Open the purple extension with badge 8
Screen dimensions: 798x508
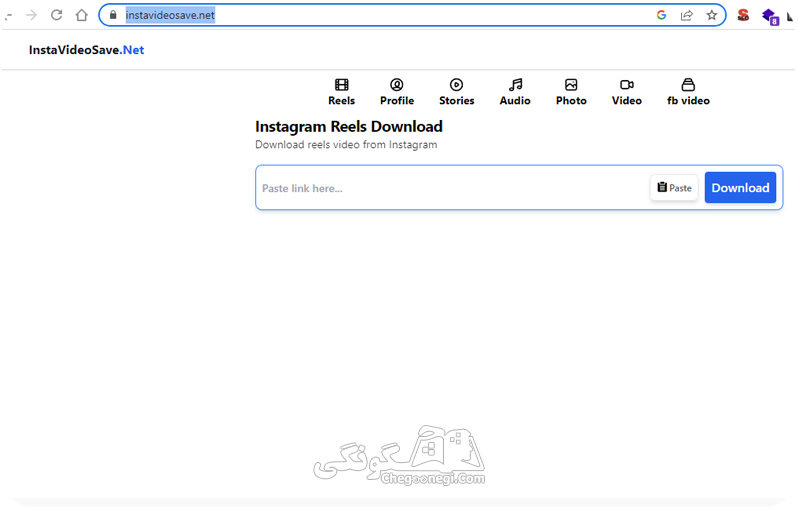tap(770, 16)
